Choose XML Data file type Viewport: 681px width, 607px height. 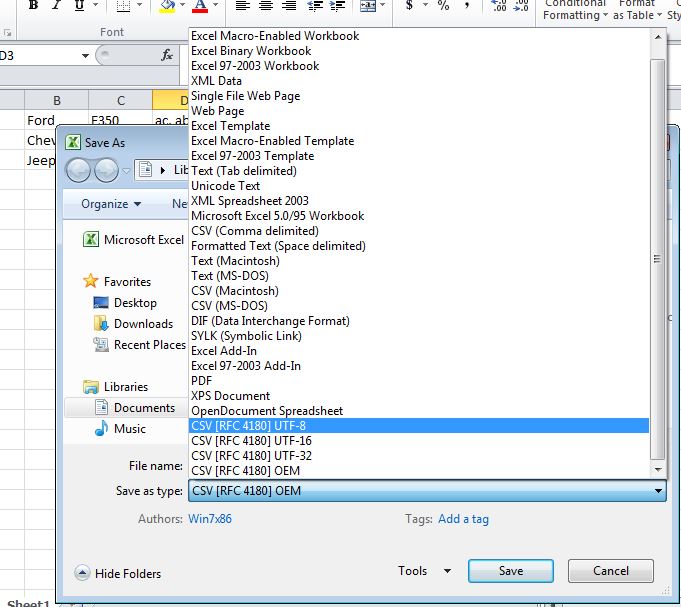pyautogui.click(x=419, y=81)
